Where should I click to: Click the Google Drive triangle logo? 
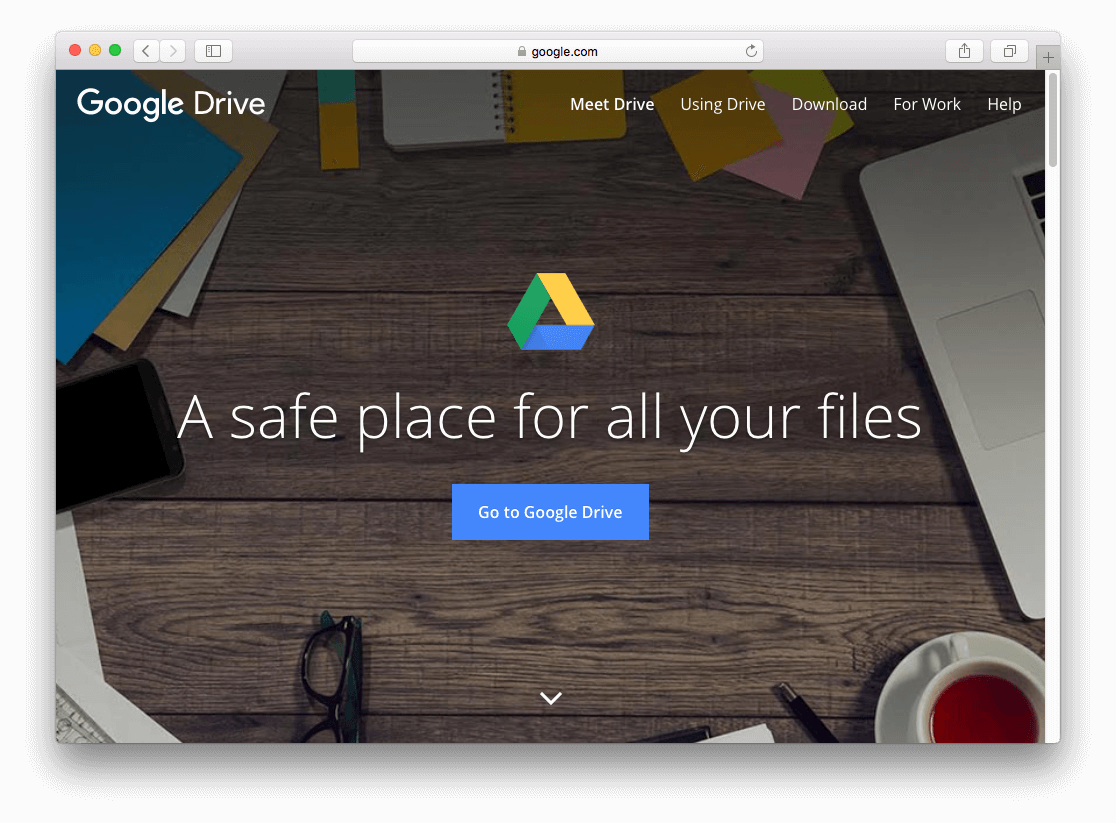(551, 310)
